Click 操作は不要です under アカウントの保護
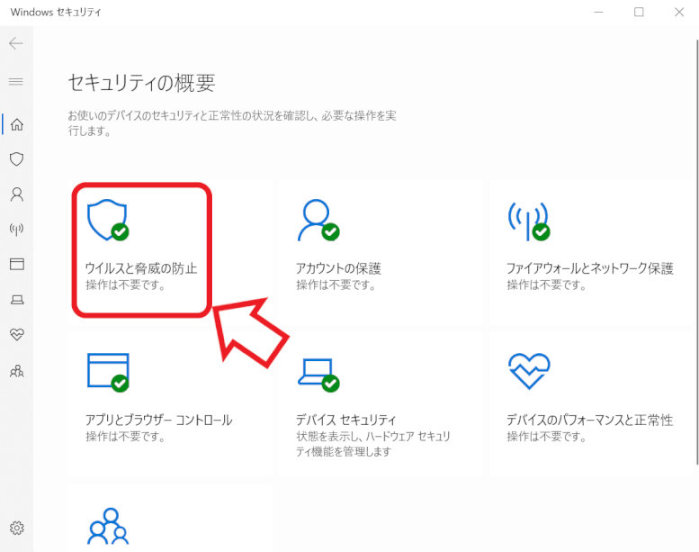 coord(336,284)
